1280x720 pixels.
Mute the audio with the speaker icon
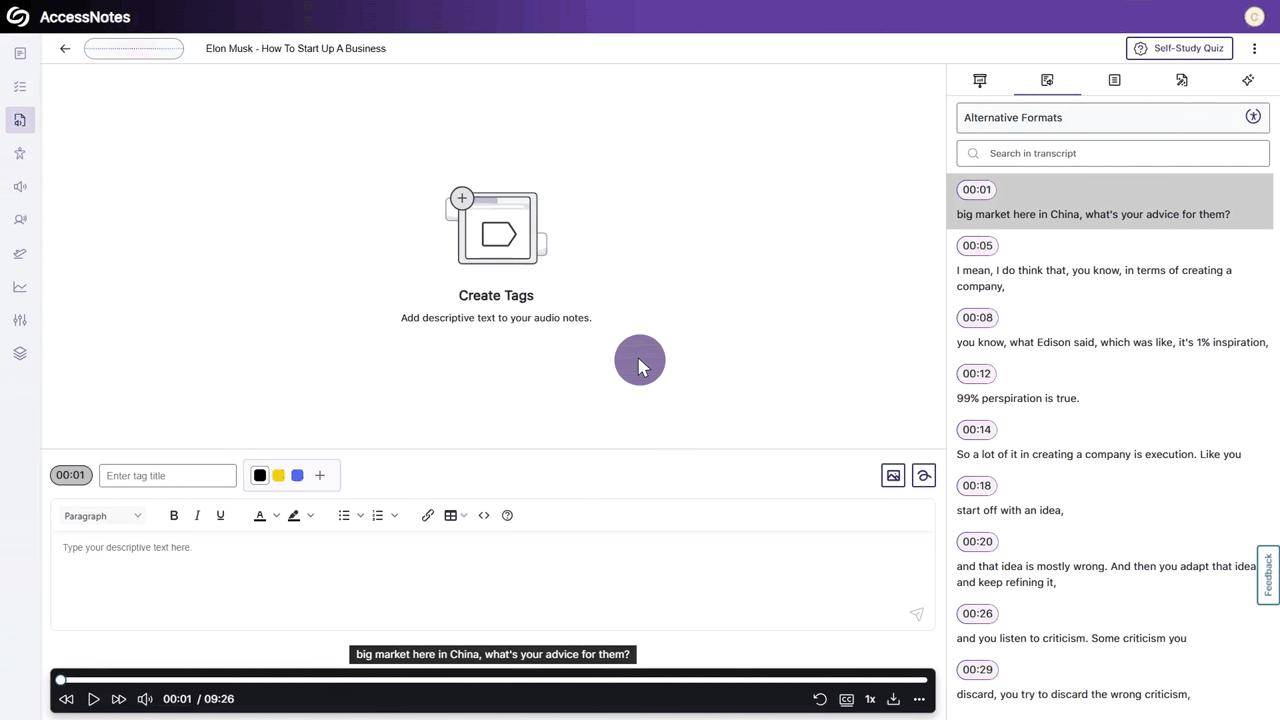[145, 699]
